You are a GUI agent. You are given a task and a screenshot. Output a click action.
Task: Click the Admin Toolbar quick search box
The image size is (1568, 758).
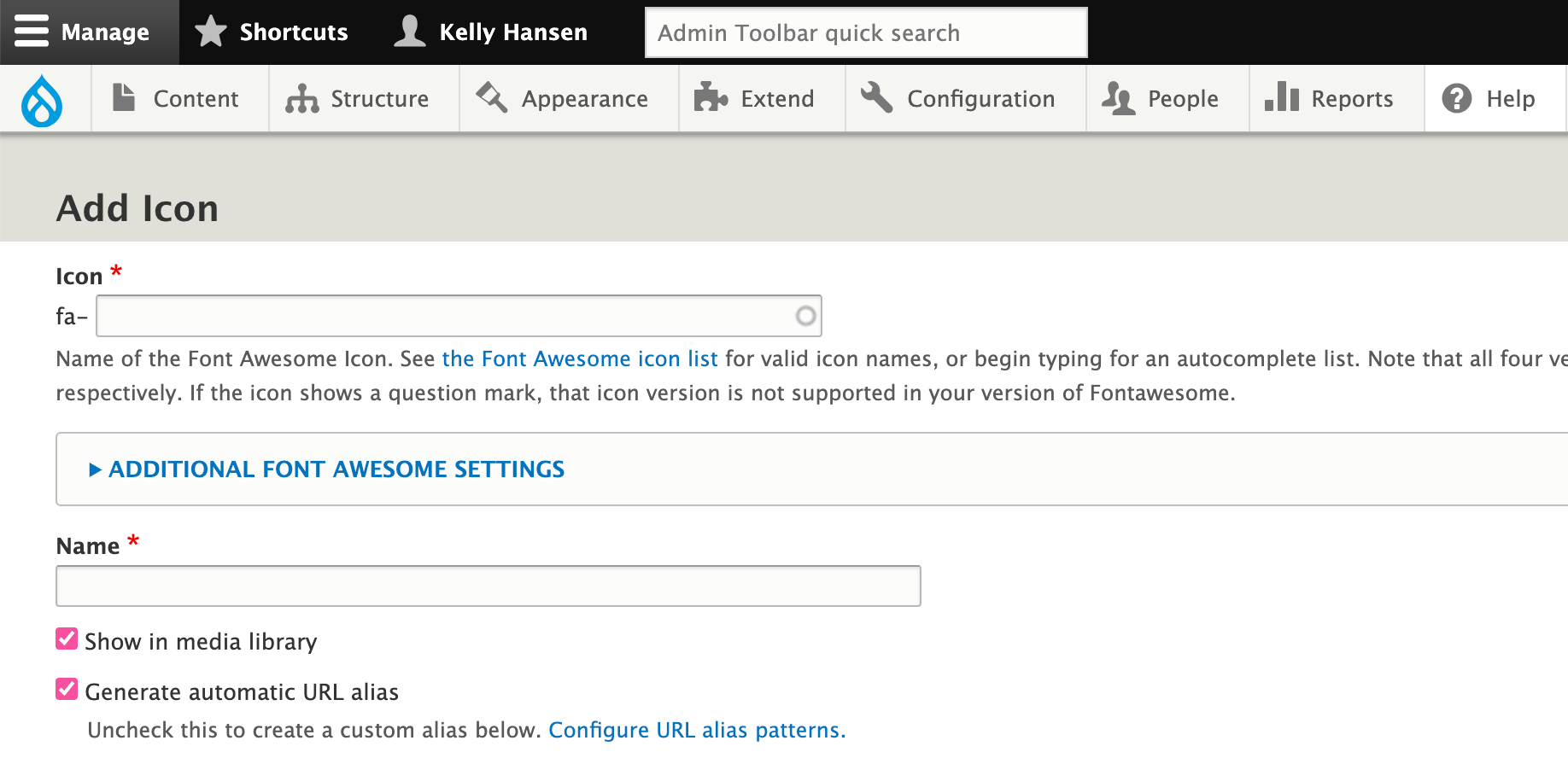click(x=865, y=32)
